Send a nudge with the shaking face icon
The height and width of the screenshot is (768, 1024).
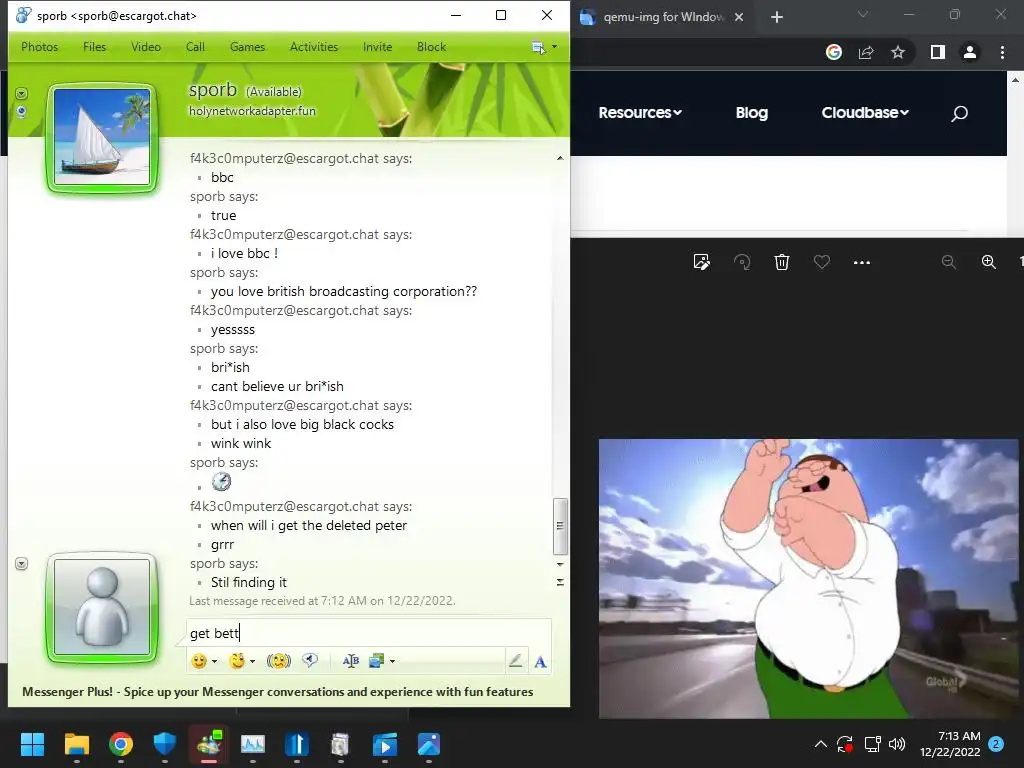(279, 661)
